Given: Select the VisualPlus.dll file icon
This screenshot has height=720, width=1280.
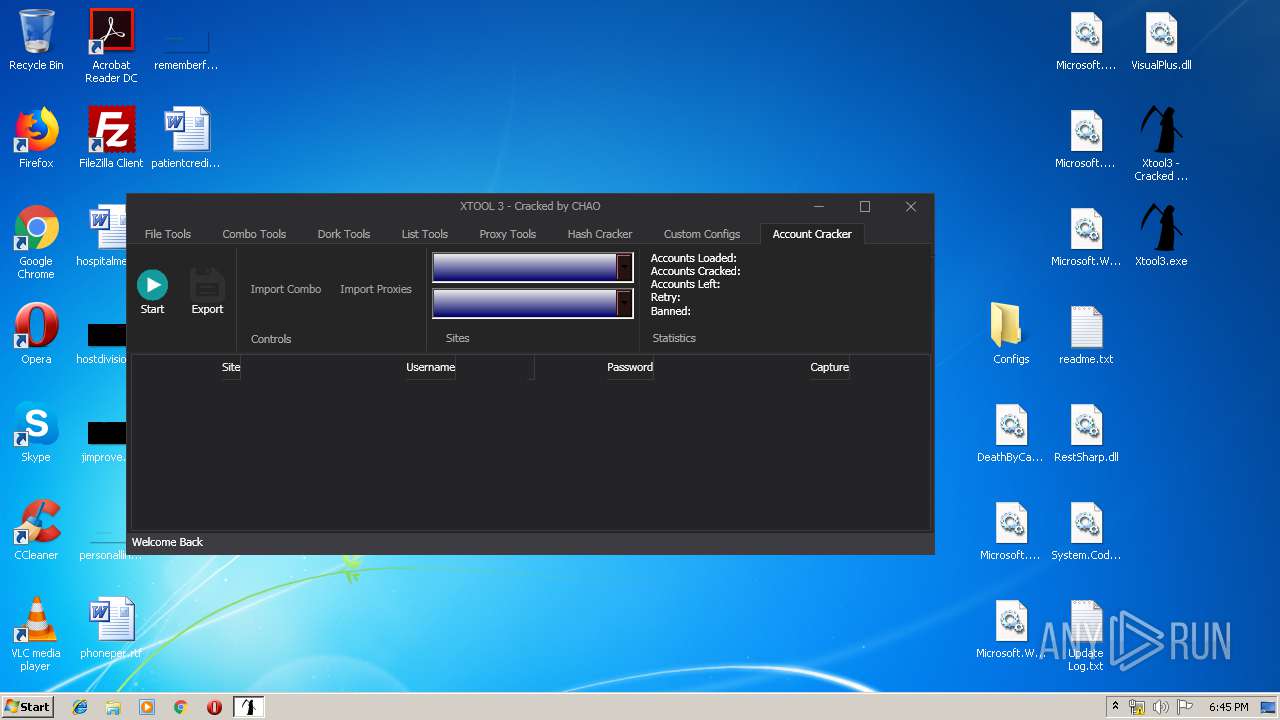Looking at the screenshot, I should pos(1161,40).
